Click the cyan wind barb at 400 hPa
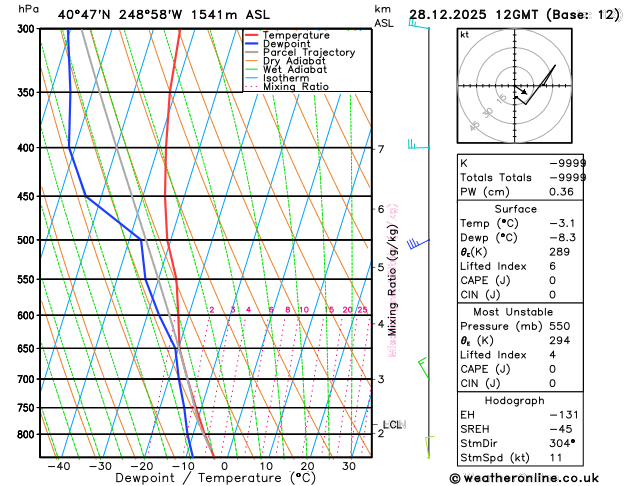This screenshot has height=486, width=629. tap(419, 144)
